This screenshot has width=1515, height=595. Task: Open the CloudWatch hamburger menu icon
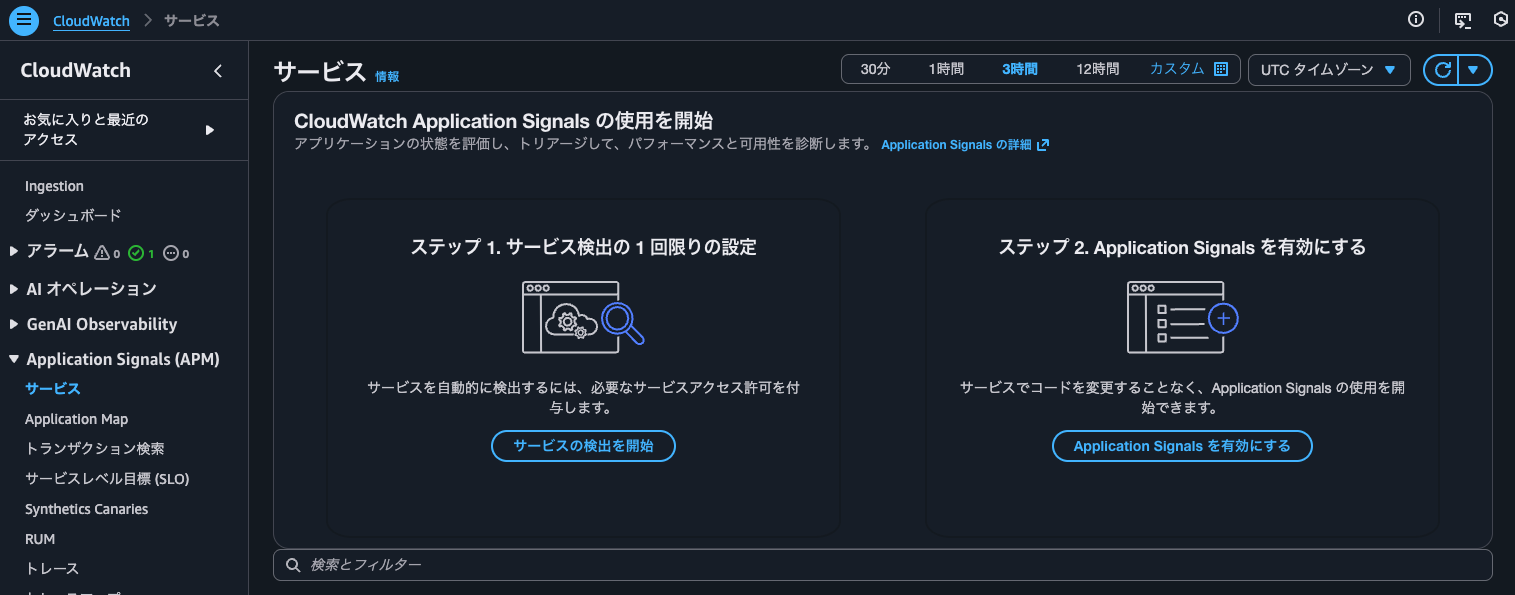[x=23, y=19]
